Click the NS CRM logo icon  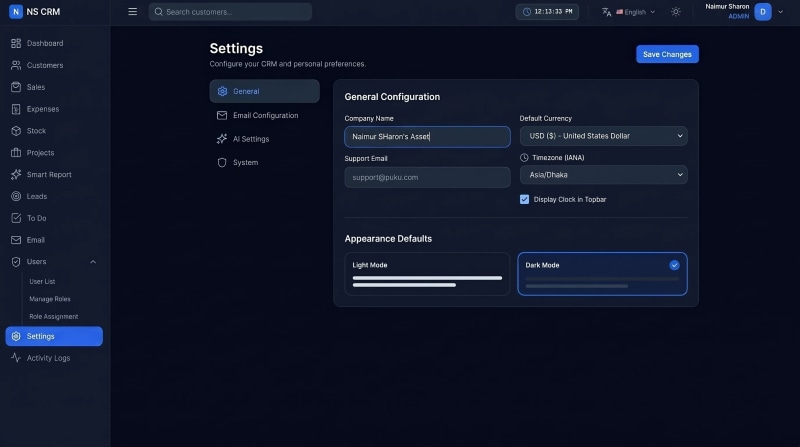click(x=16, y=11)
